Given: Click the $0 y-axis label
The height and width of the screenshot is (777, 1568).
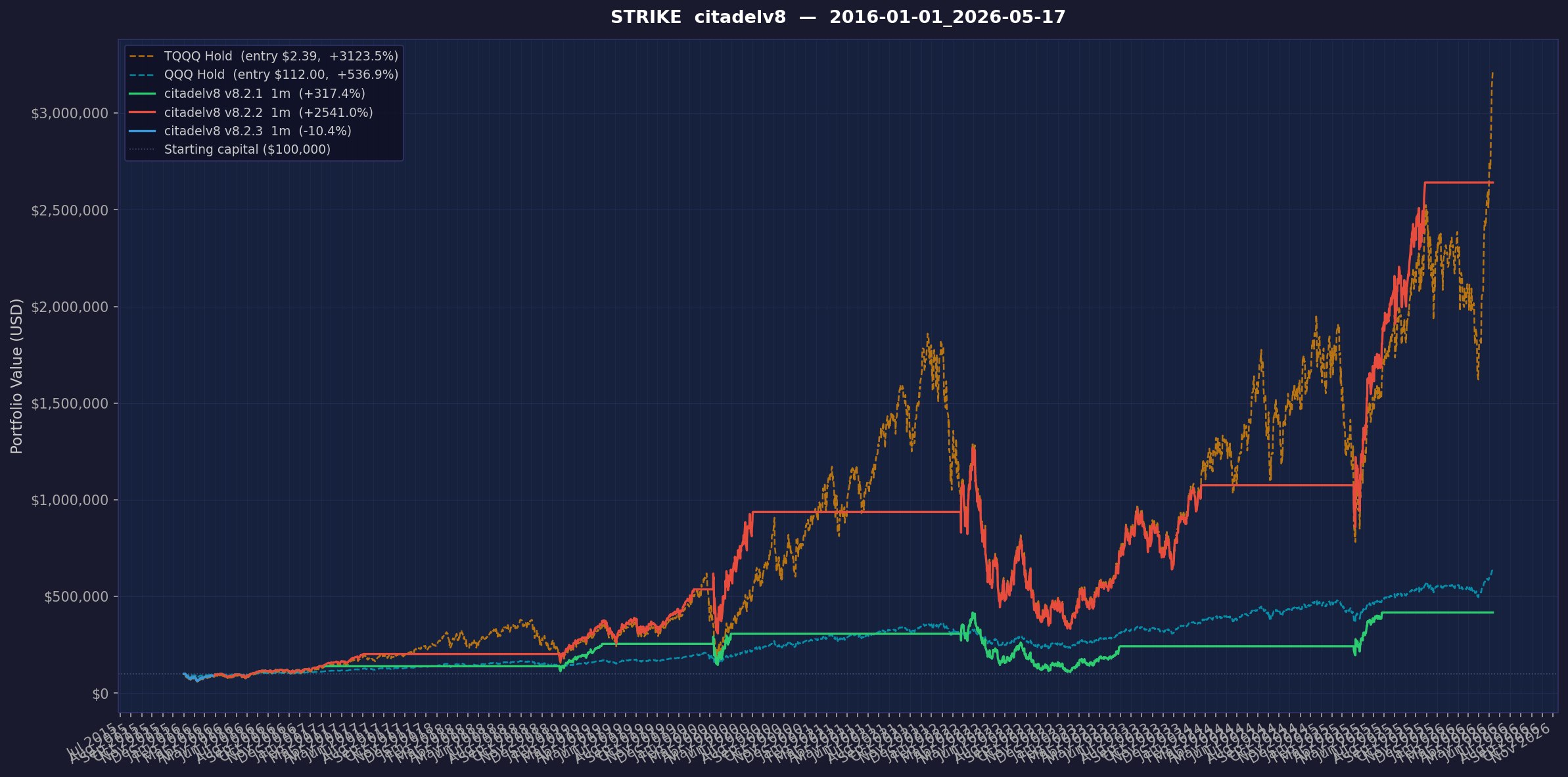Looking at the screenshot, I should (101, 694).
